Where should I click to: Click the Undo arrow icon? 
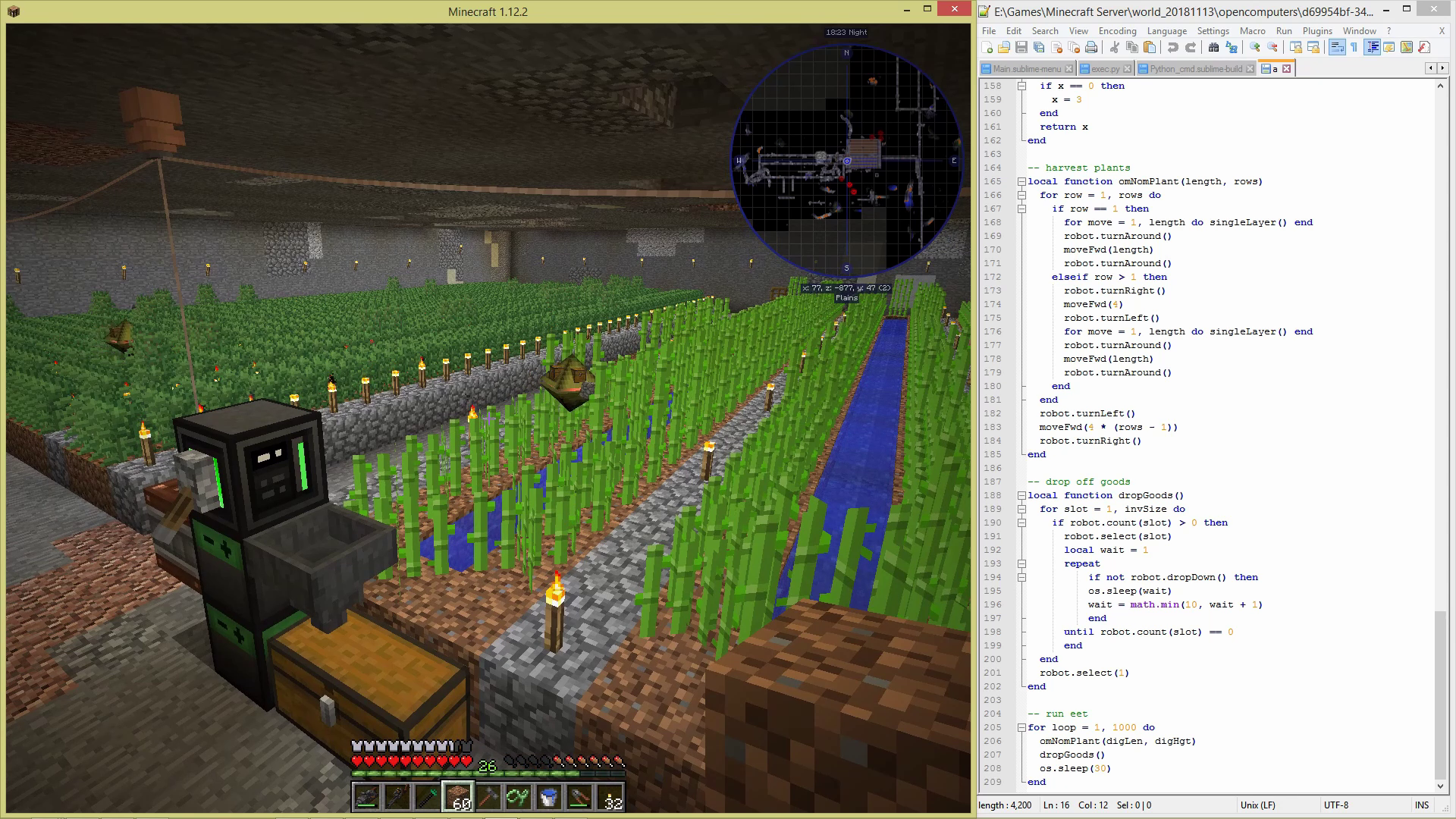tap(1173, 47)
